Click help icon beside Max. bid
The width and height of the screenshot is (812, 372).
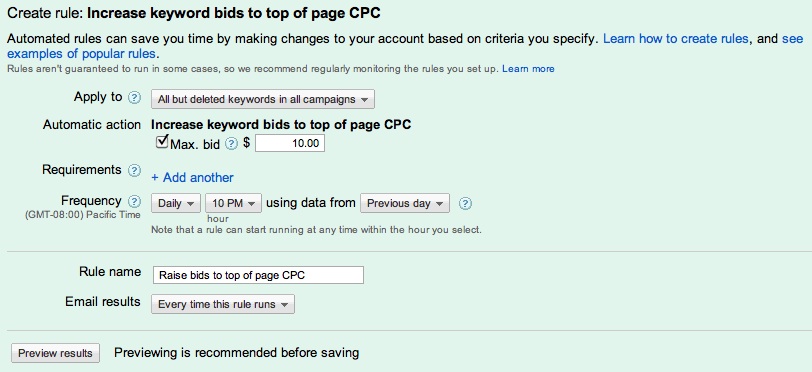pos(232,145)
